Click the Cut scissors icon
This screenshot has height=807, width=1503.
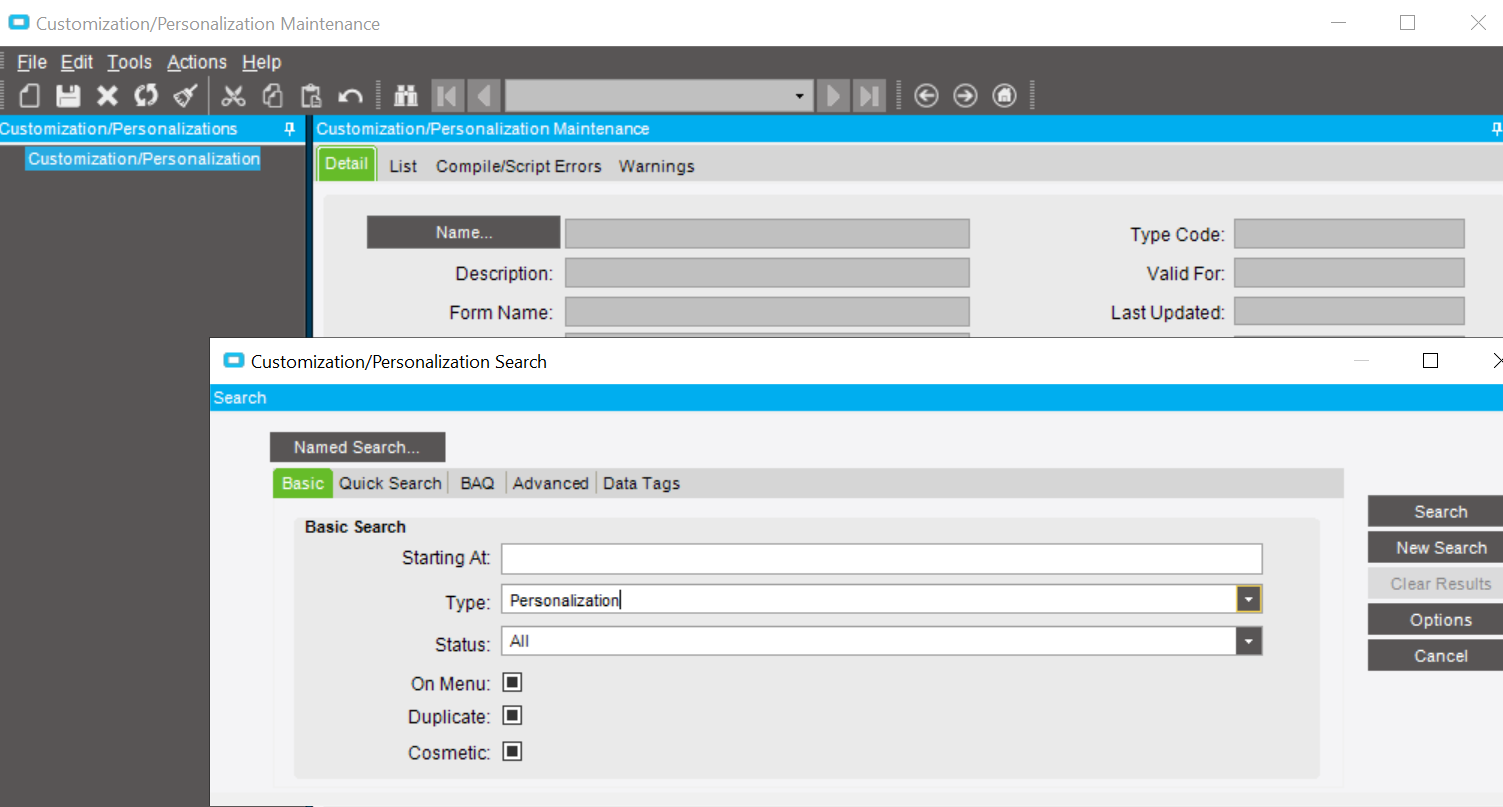[x=233, y=96]
